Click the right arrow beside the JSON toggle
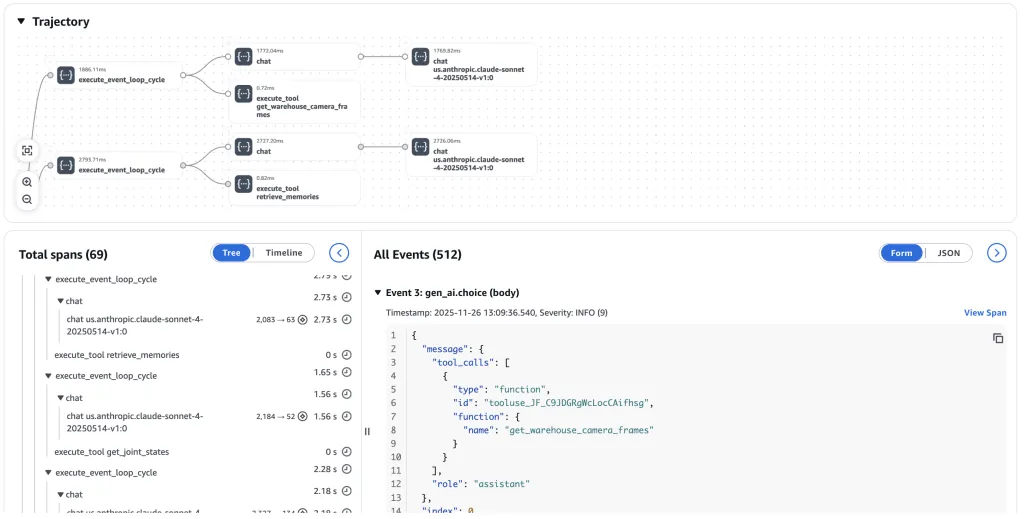 pyautogui.click(x=996, y=253)
